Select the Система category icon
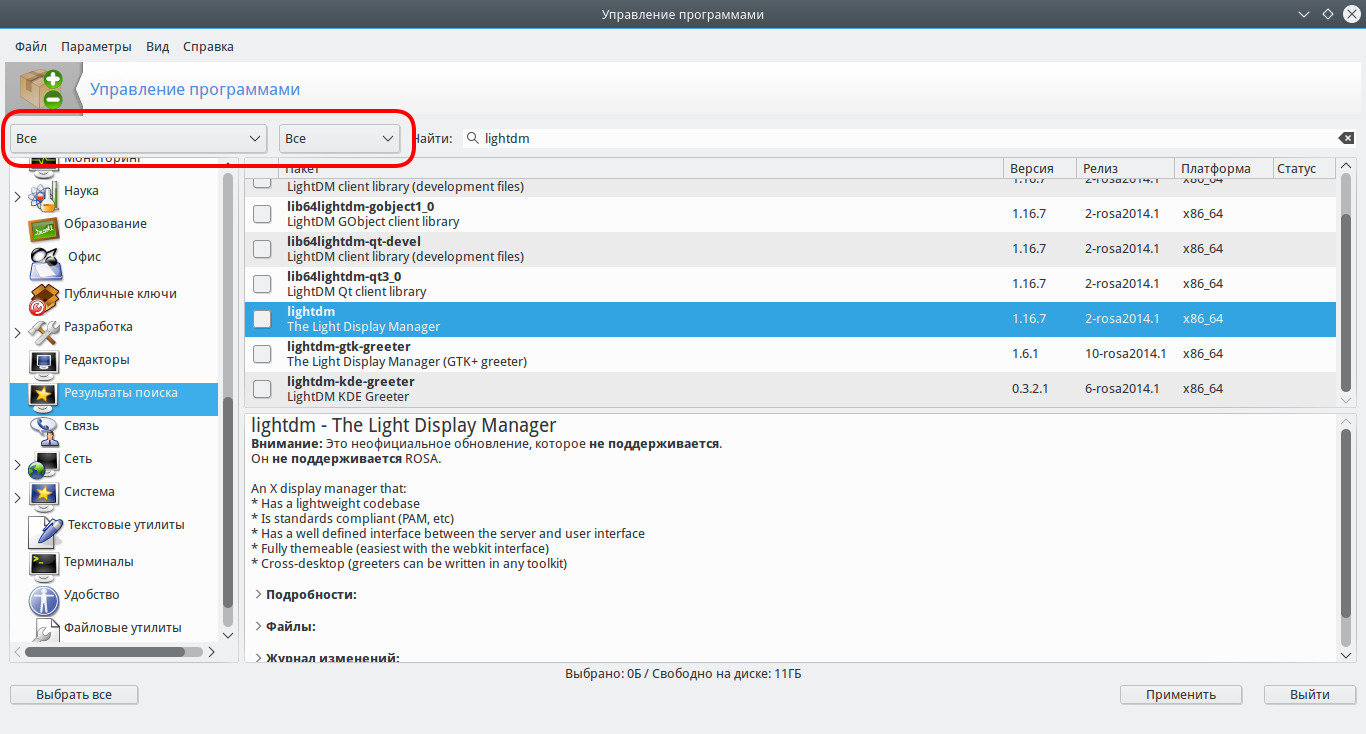1366x734 pixels. pos(44,495)
